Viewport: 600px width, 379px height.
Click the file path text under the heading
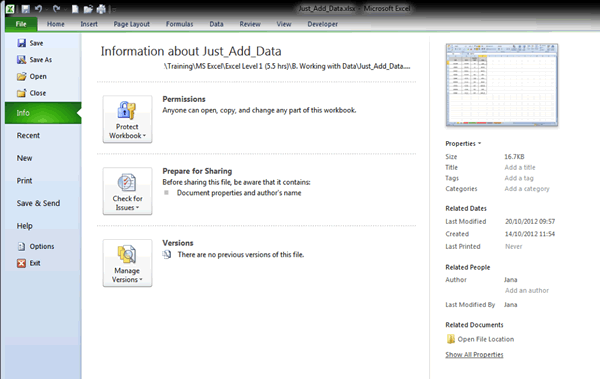coord(287,66)
